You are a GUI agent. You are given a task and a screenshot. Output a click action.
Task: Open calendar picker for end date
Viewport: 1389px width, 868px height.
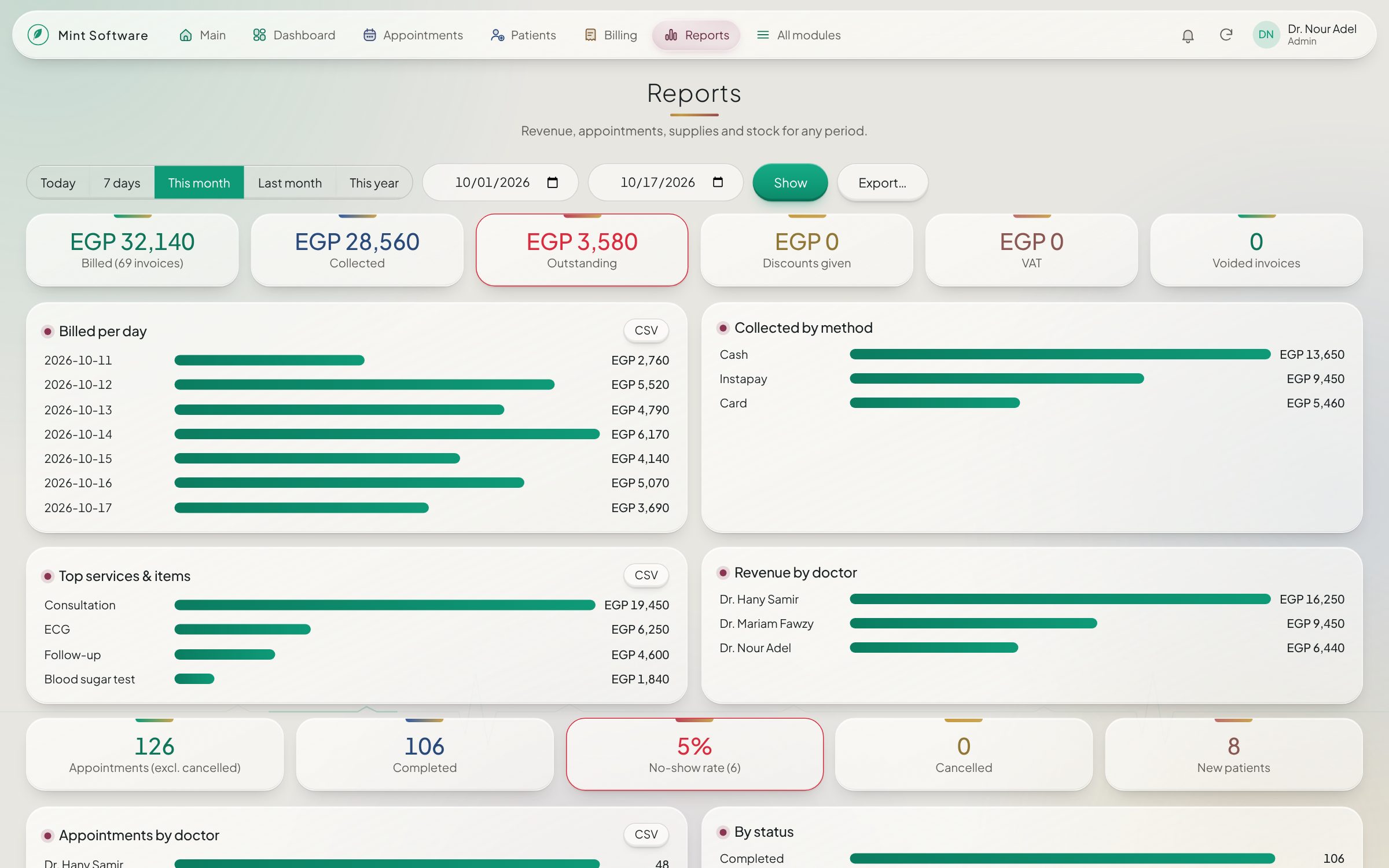(718, 182)
